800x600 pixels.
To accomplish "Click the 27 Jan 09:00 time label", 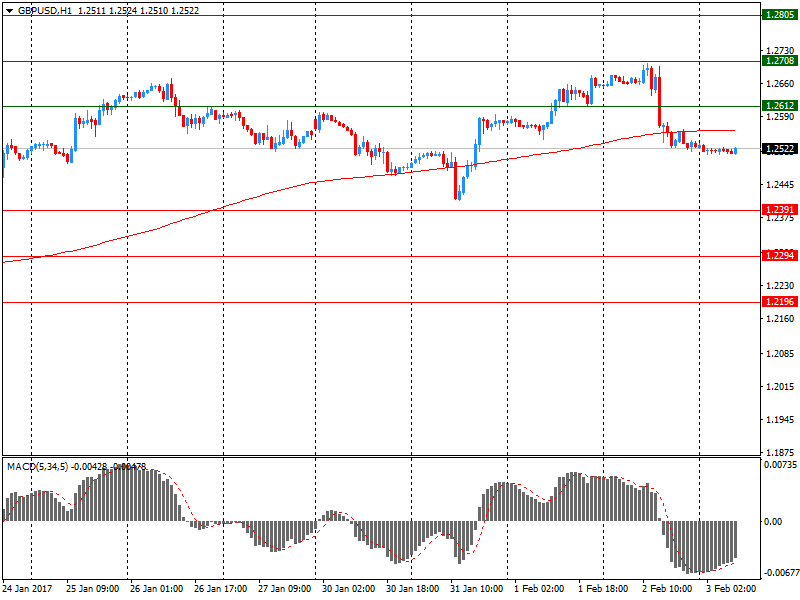I will tap(284, 589).
